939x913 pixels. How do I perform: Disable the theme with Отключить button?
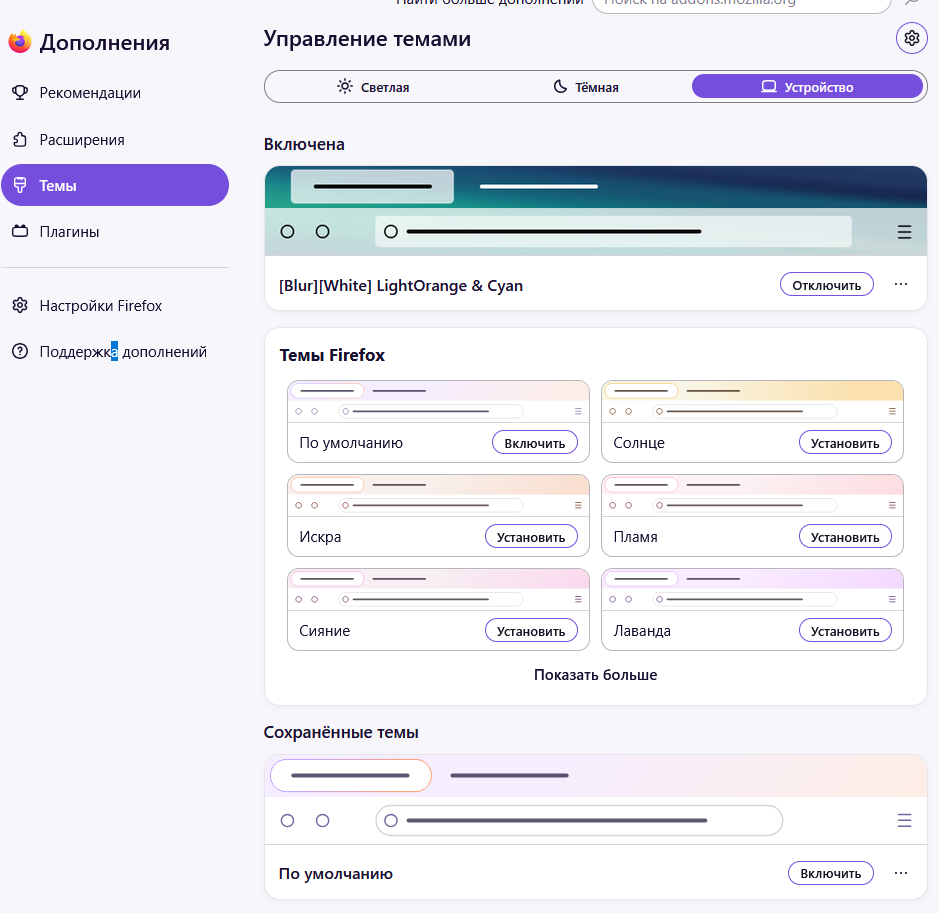(x=826, y=285)
